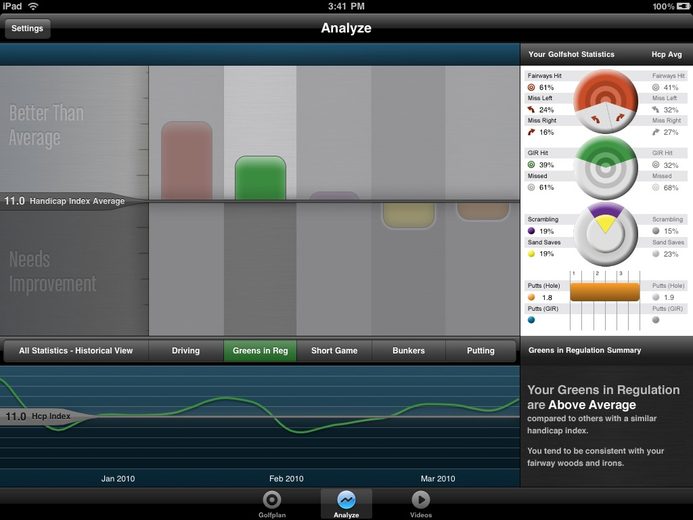Switch to the Short Game tab
This screenshot has height=520, width=693.
pos(334,351)
